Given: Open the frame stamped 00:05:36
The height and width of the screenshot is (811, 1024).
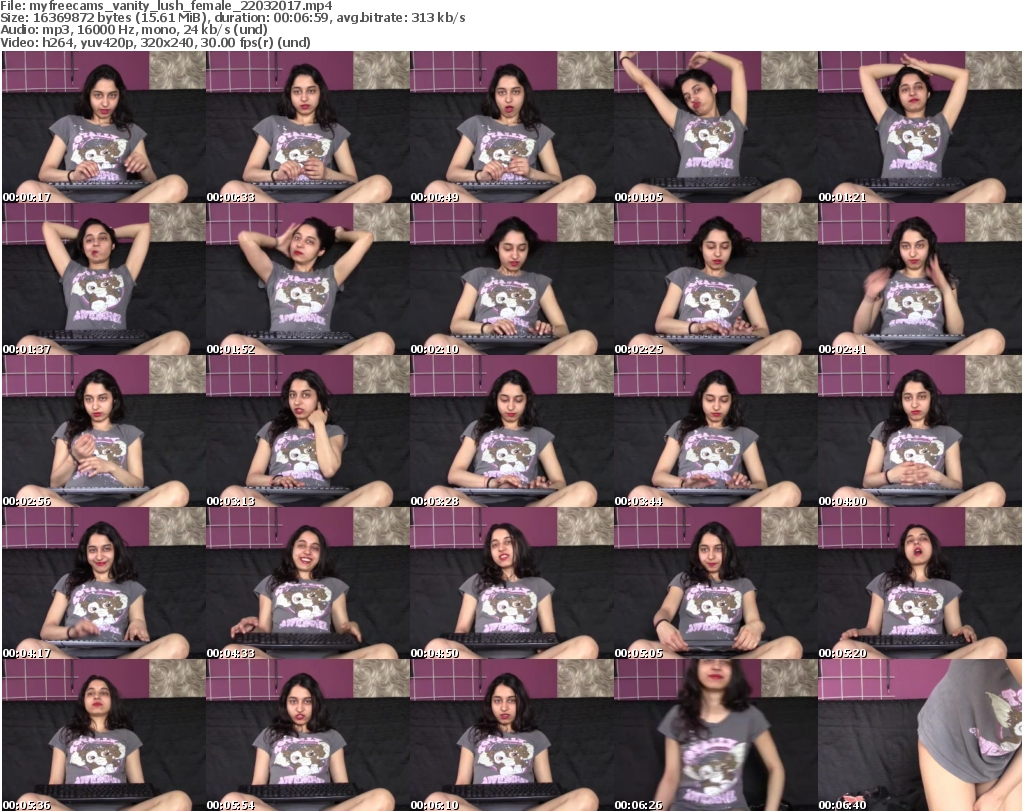Looking at the screenshot, I should 104,735.
